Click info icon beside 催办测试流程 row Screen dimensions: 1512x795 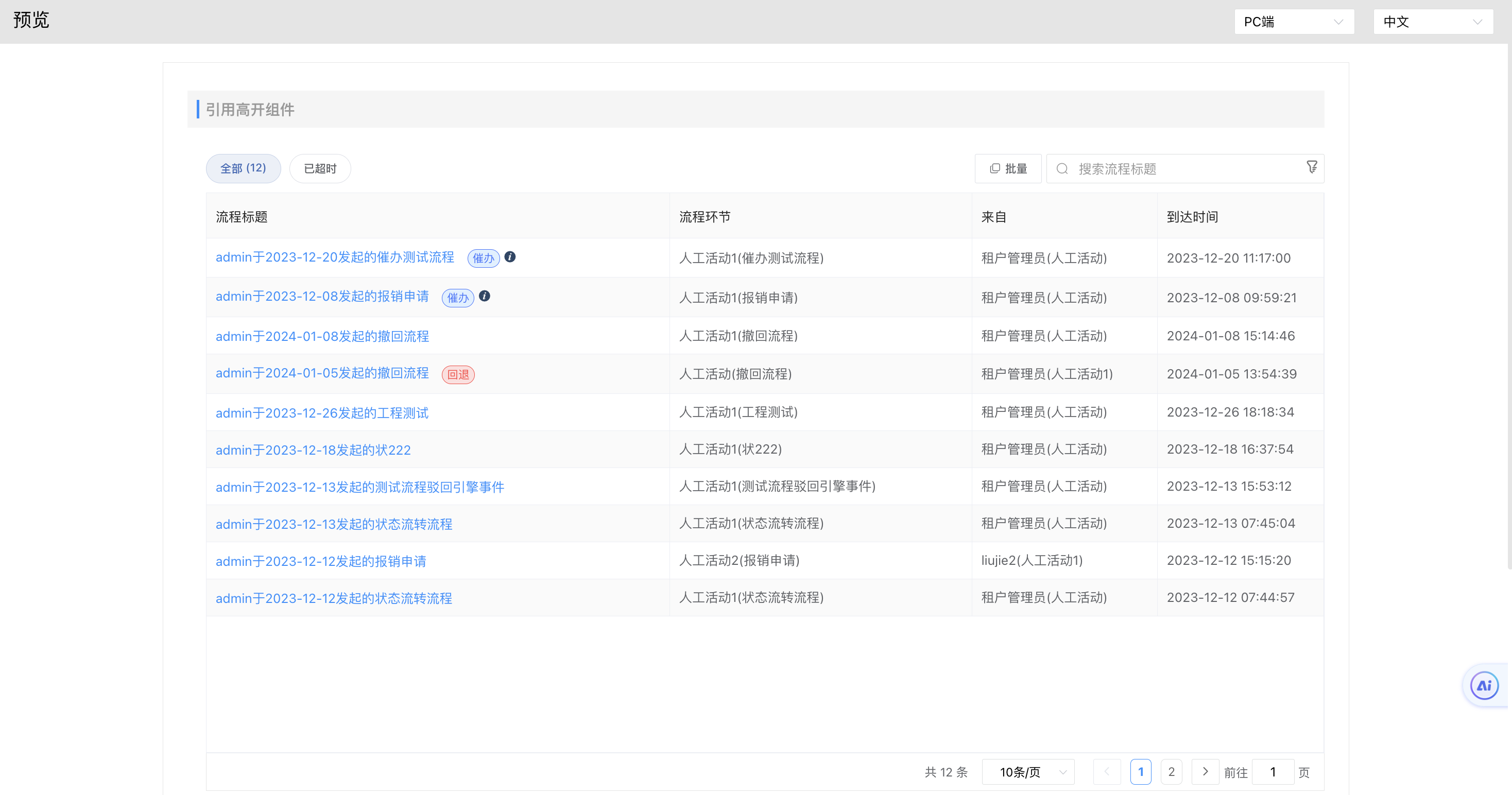510,257
